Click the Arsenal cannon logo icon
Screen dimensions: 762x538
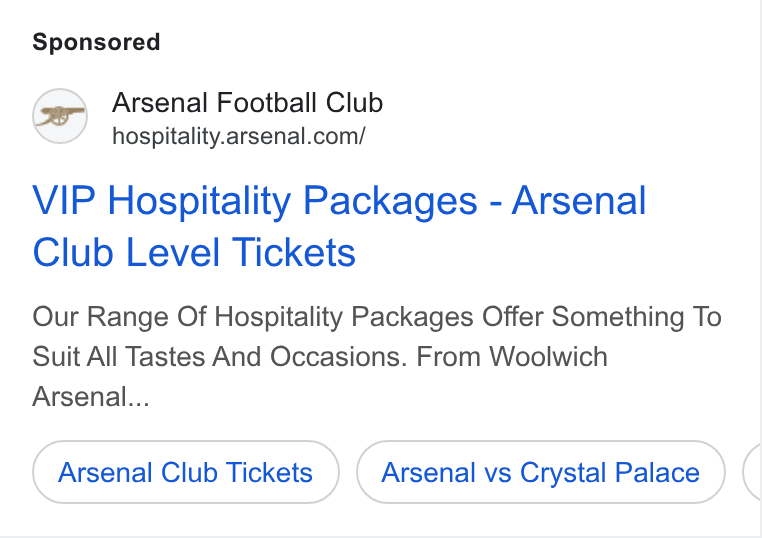tap(60, 116)
